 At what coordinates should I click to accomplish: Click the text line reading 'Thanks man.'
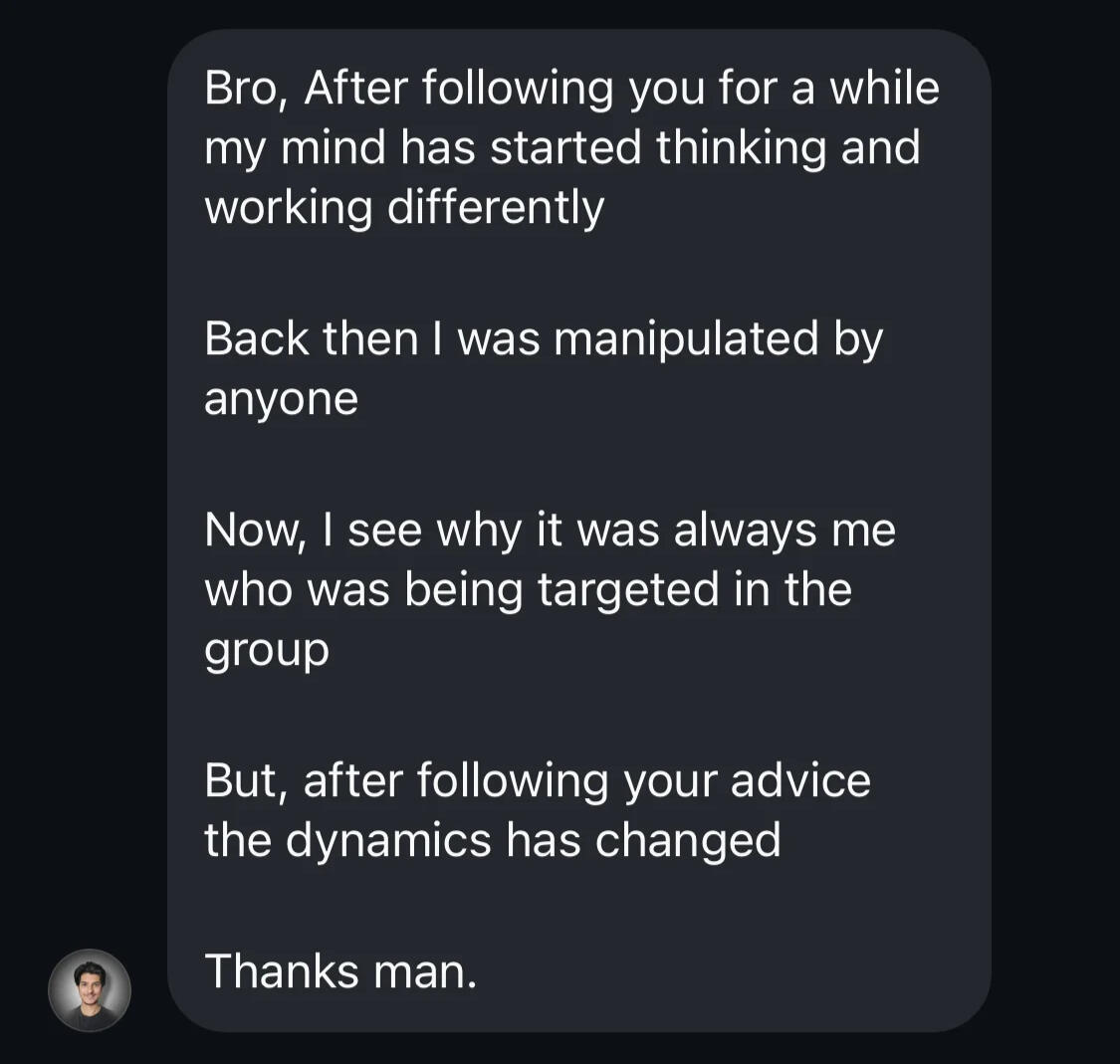[x=340, y=970]
